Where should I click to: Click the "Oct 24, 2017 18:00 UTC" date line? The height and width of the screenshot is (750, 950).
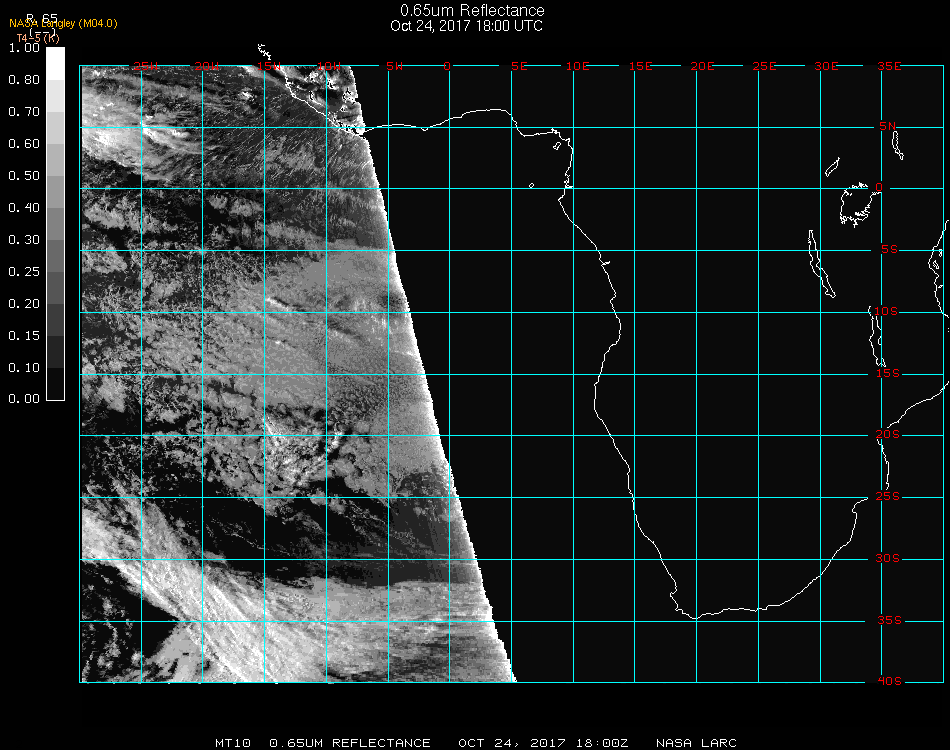[x=467, y=26]
